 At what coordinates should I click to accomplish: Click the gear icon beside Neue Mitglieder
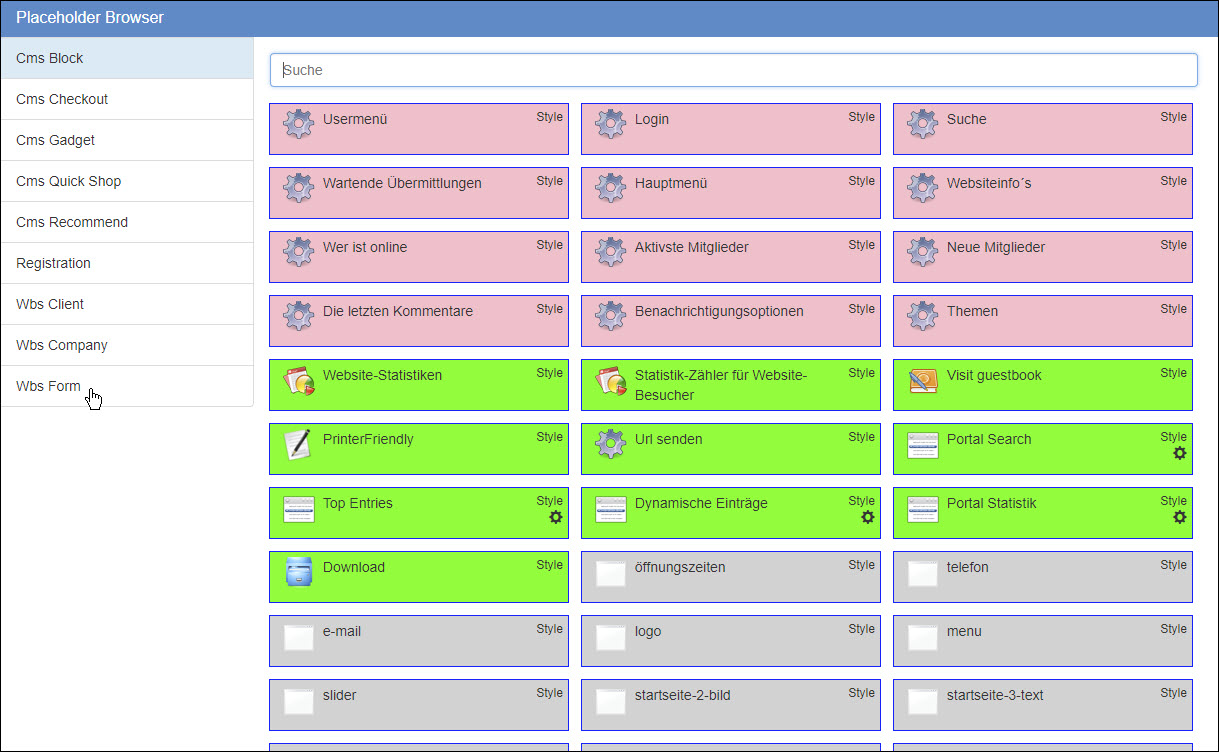922,251
